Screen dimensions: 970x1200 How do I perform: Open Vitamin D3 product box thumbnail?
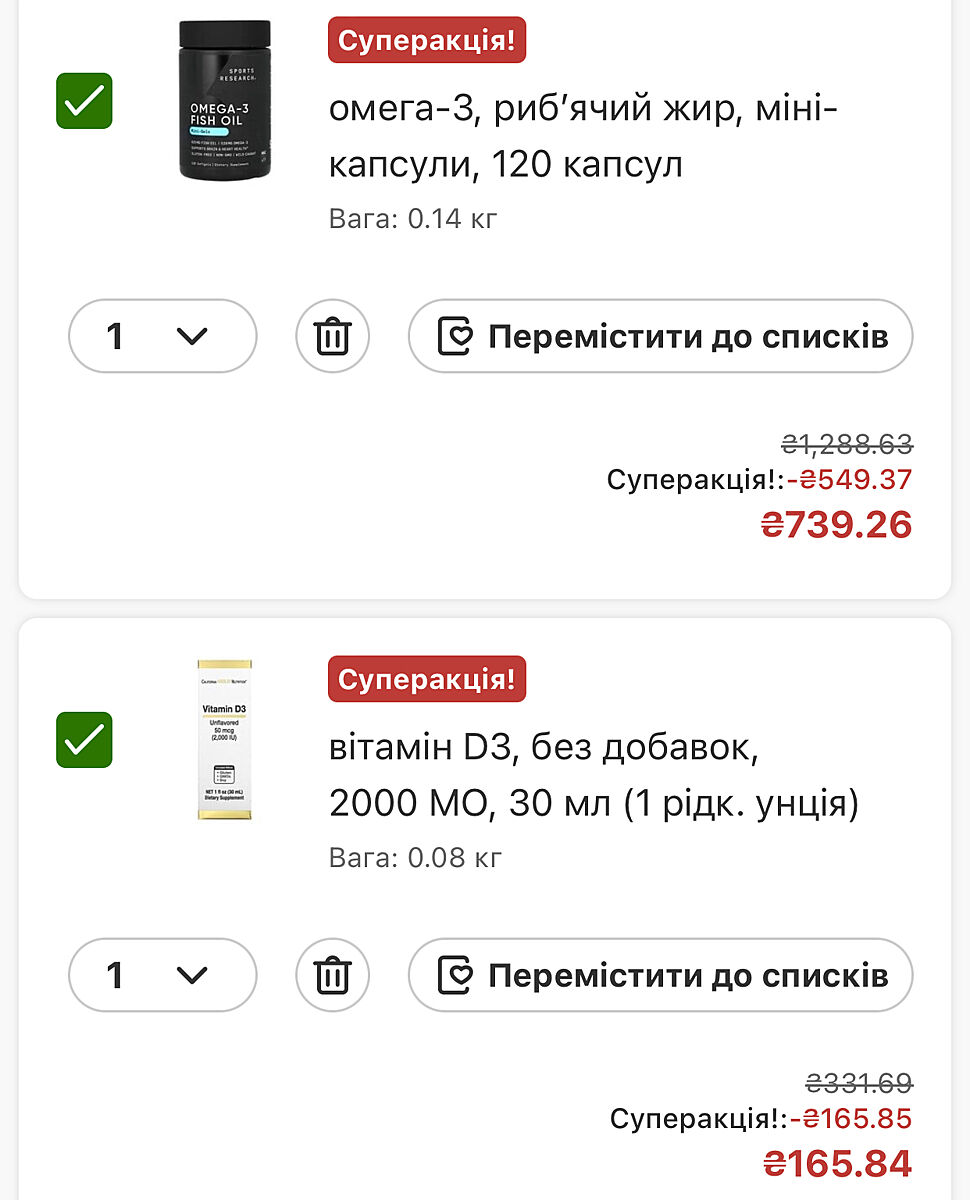click(x=225, y=740)
